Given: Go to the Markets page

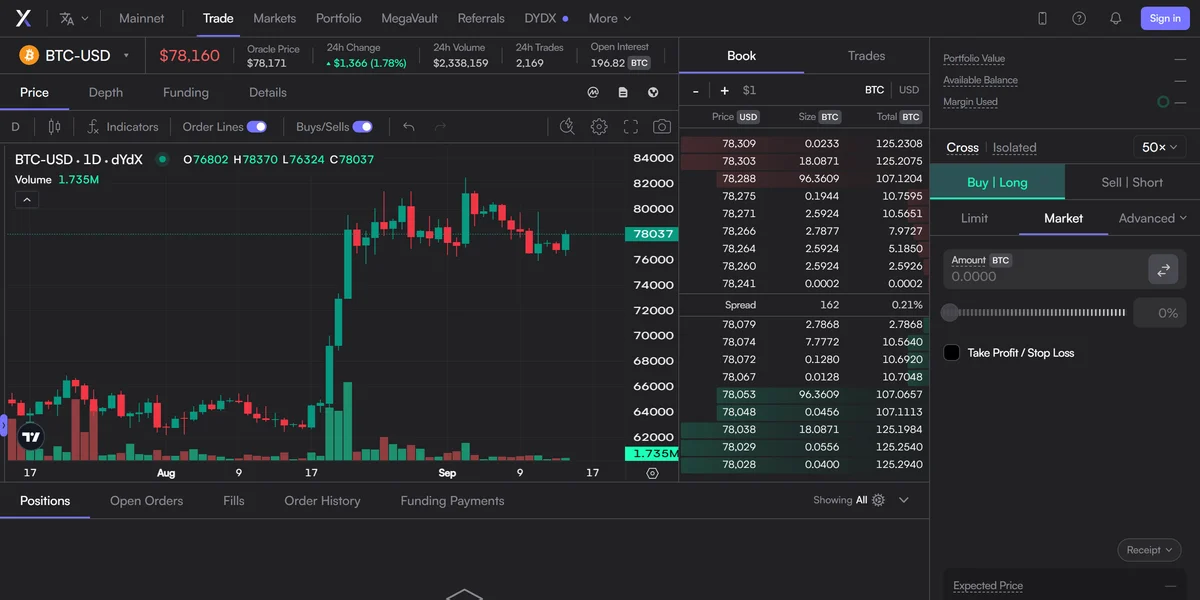Looking at the screenshot, I should (274, 18).
